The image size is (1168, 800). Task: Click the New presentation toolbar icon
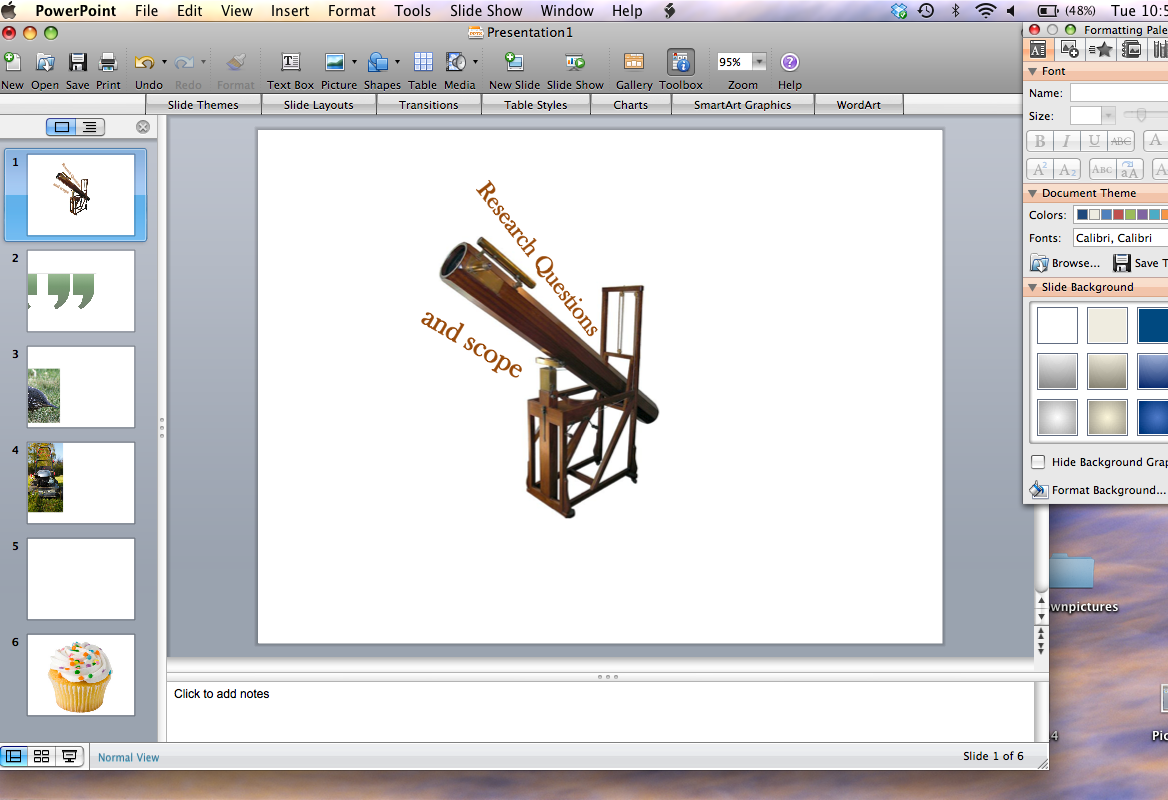pyautogui.click(x=12, y=63)
